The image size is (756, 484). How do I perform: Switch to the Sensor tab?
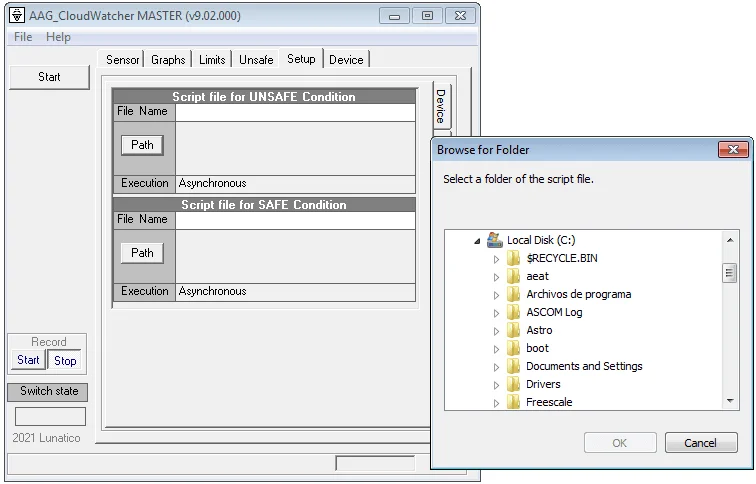click(x=122, y=60)
